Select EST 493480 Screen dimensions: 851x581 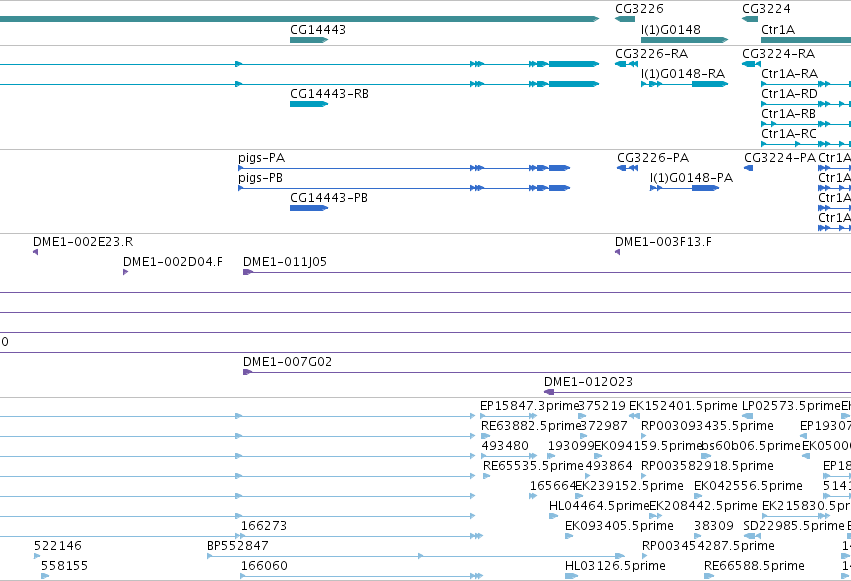pos(509,456)
